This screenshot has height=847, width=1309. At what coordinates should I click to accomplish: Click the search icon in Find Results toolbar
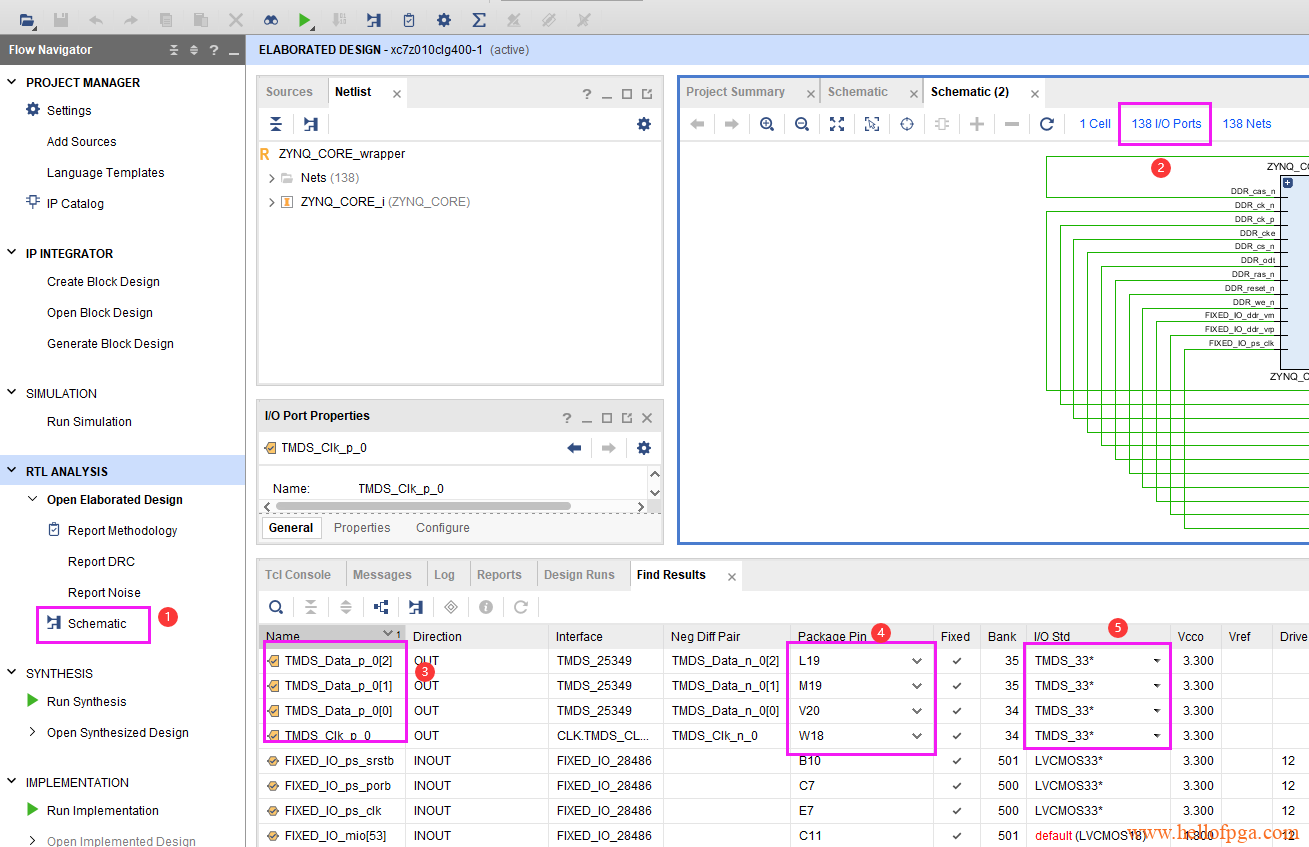tap(275, 607)
